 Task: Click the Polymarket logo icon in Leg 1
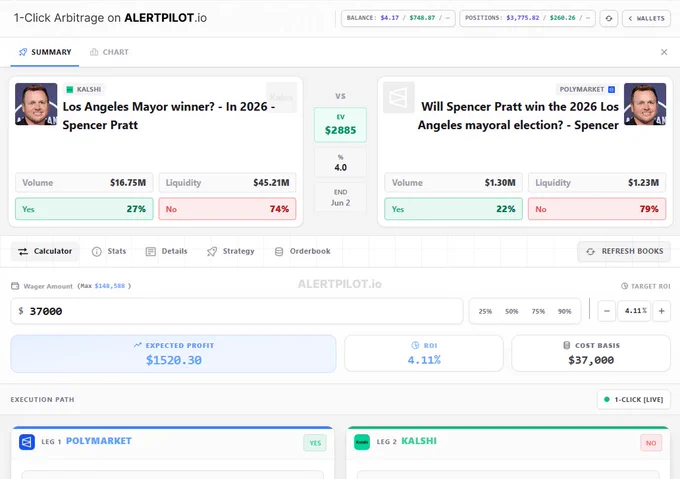coord(27,442)
